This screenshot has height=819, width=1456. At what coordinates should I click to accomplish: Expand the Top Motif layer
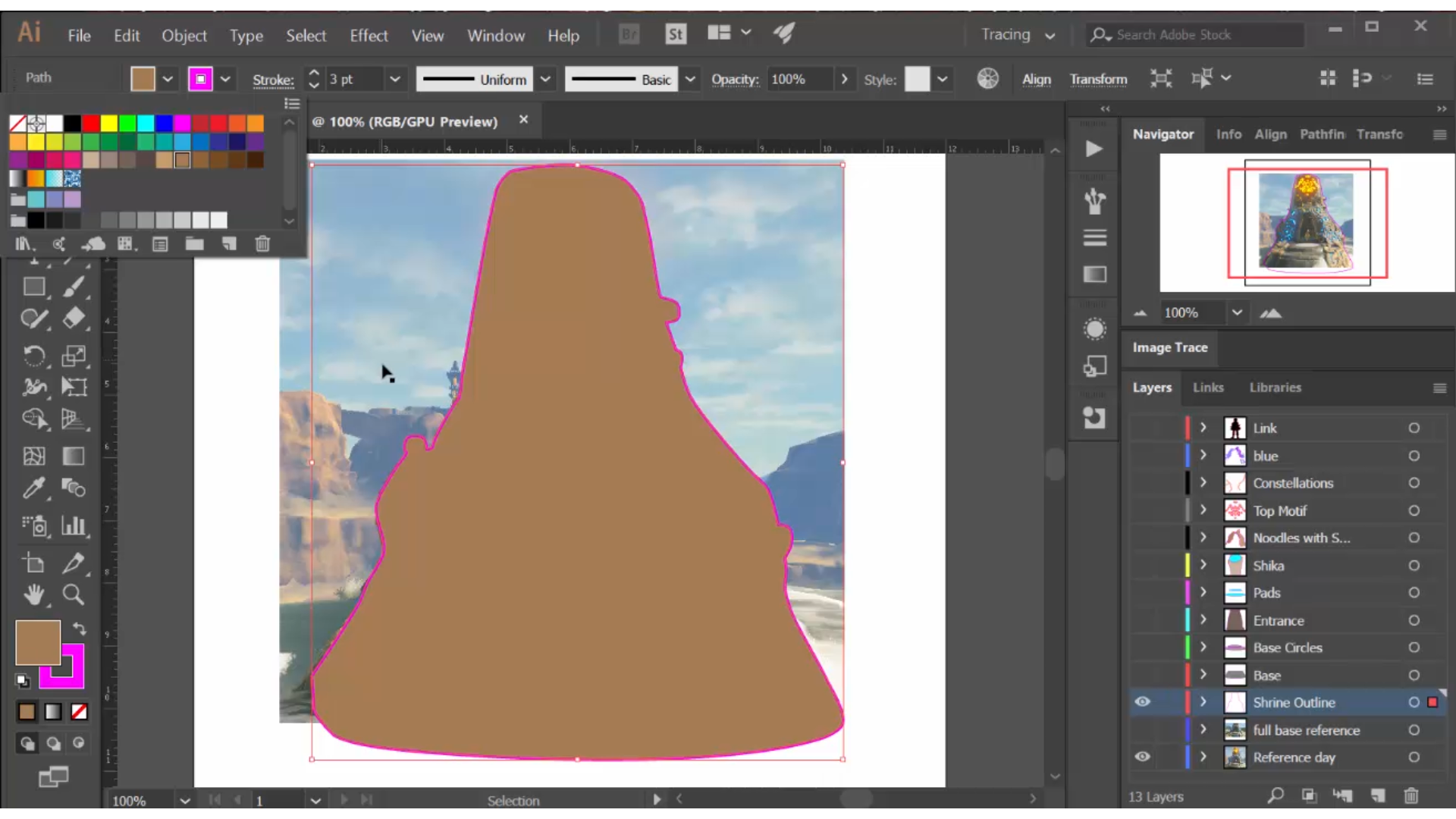[x=1203, y=510]
